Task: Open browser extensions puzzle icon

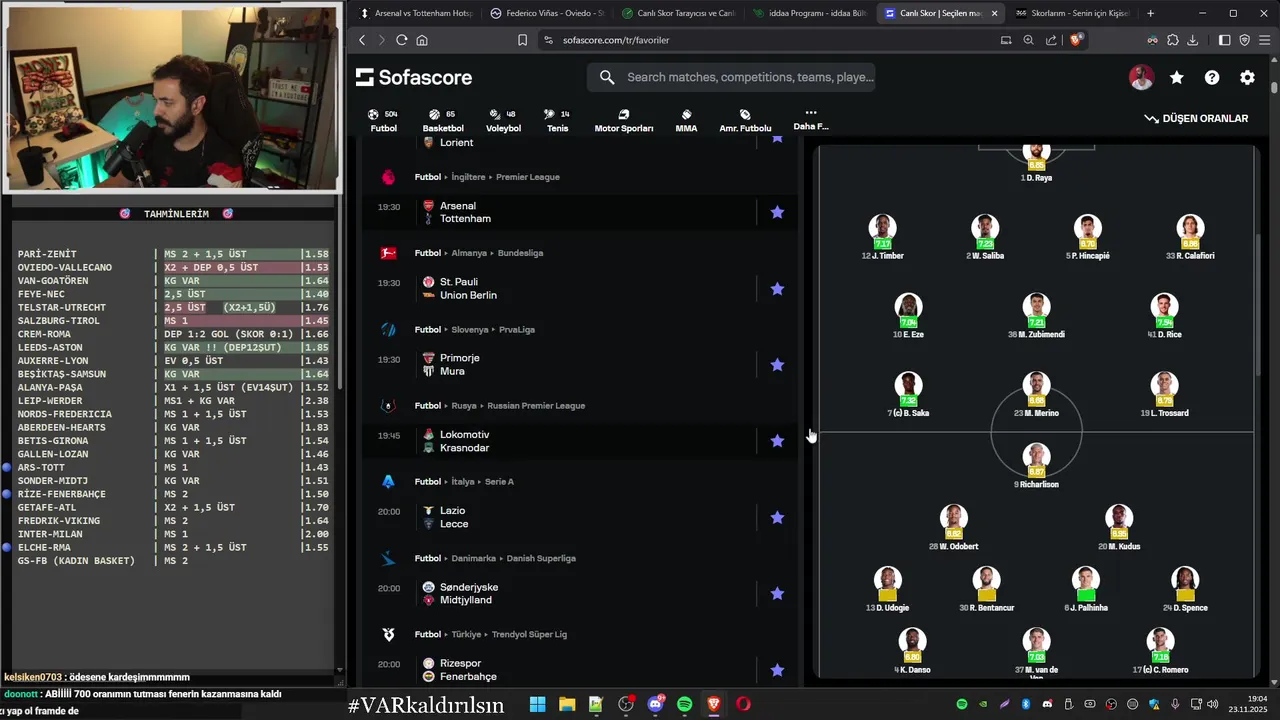Action: click(1172, 40)
